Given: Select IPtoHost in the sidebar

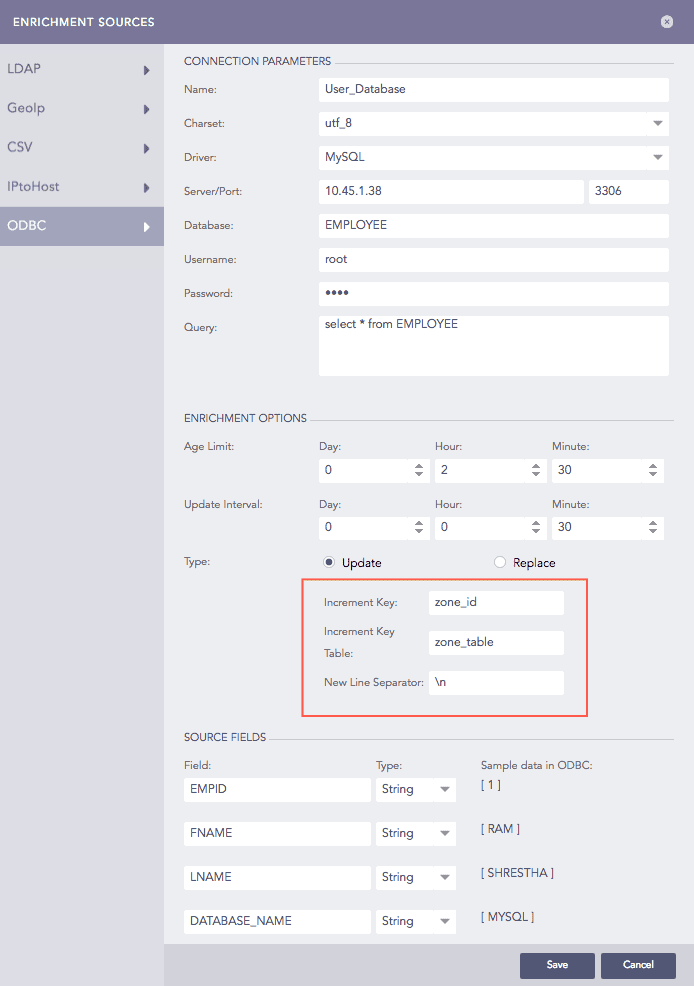Looking at the screenshot, I should (x=81, y=187).
